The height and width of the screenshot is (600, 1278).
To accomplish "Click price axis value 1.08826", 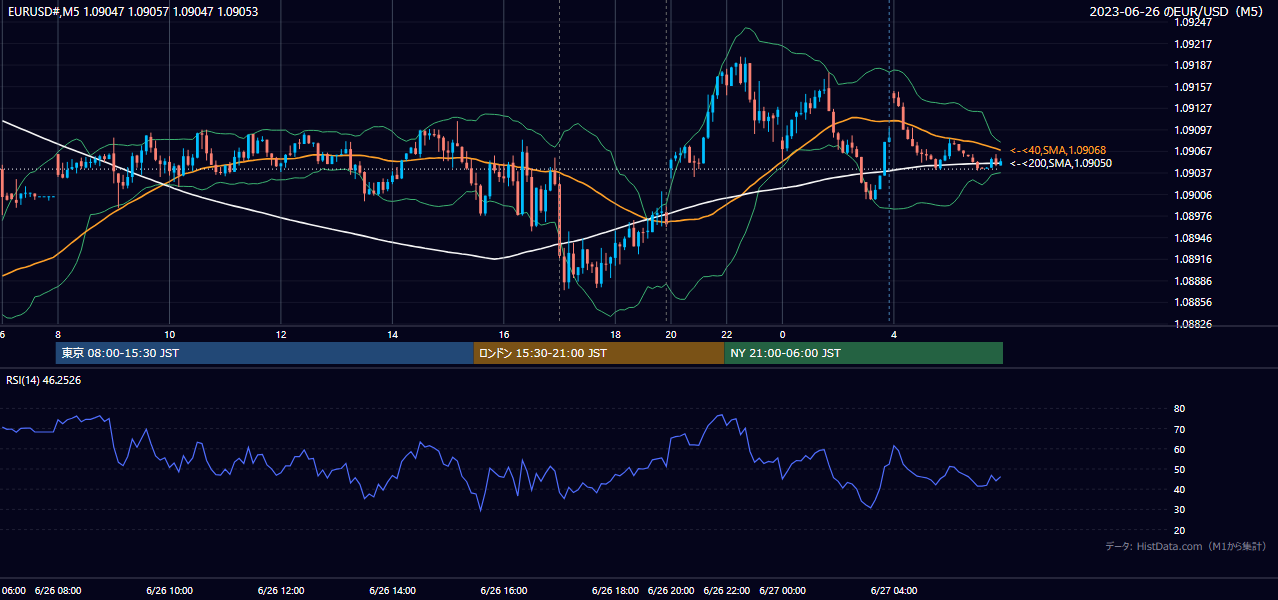I will pyautogui.click(x=1193, y=324).
